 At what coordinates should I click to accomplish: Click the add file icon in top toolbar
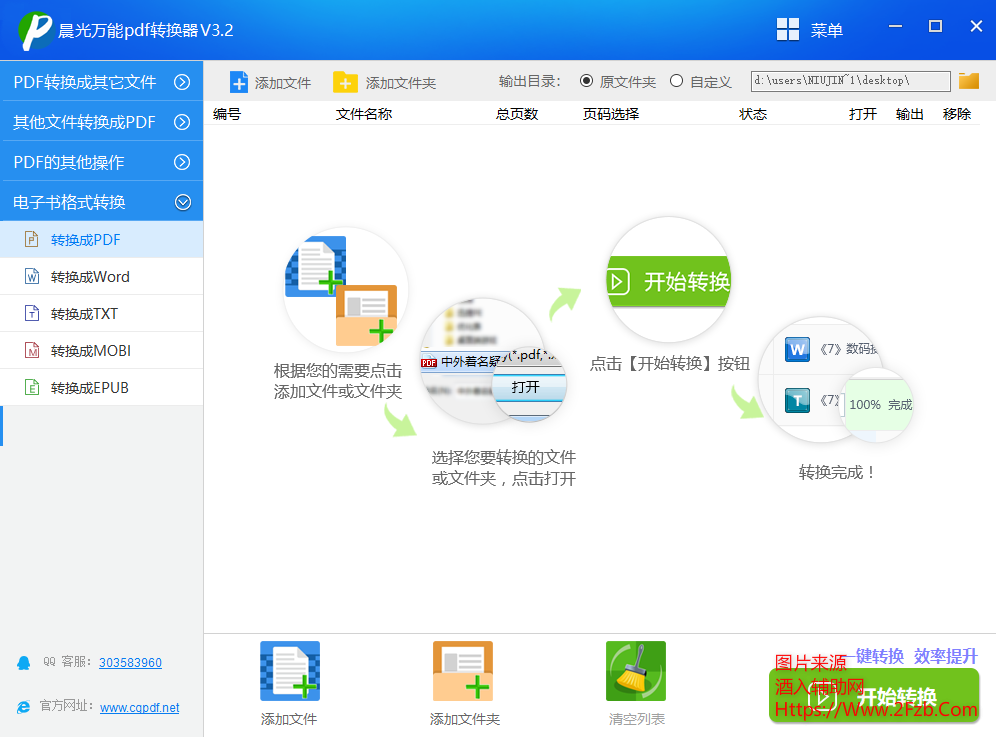tap(239, 82)
